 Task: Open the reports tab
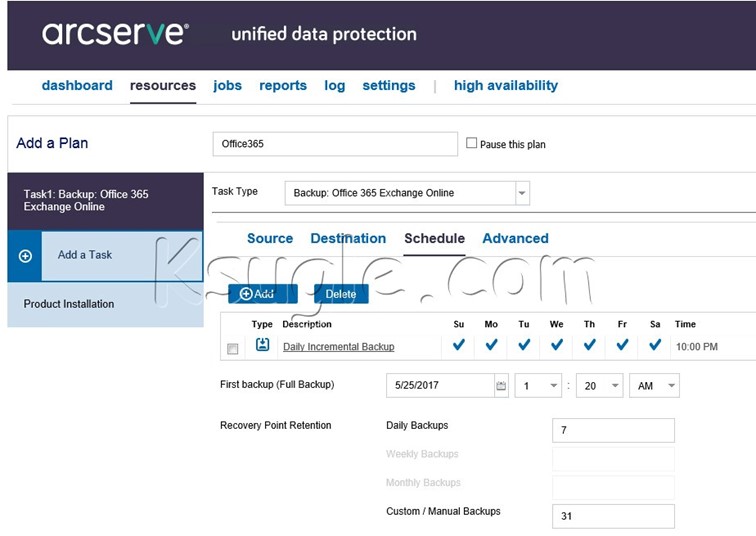283,85
